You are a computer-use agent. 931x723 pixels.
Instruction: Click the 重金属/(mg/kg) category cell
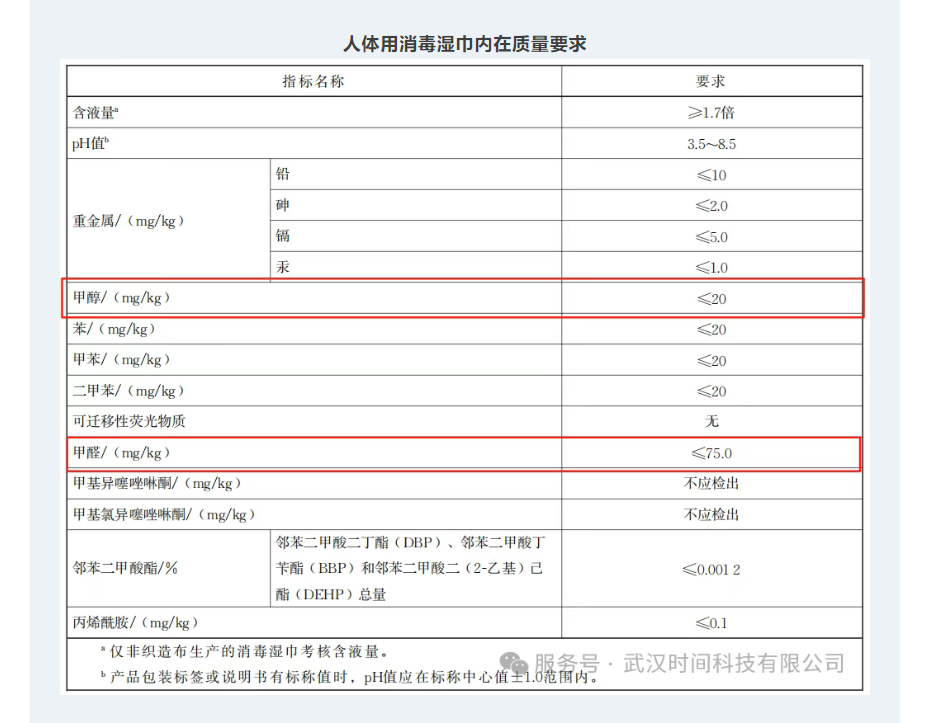click(129, 221)
